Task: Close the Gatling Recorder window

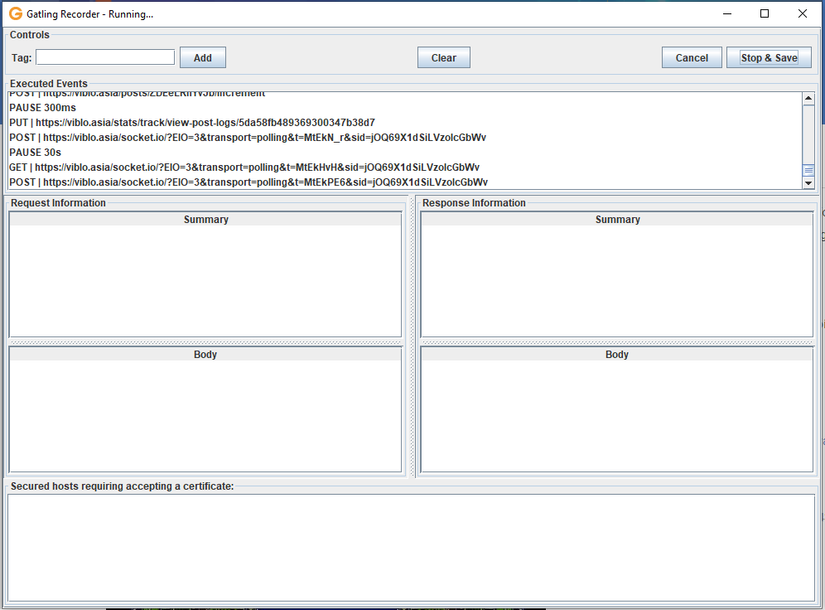Action: pyautogui.click(x=802, y=14)
